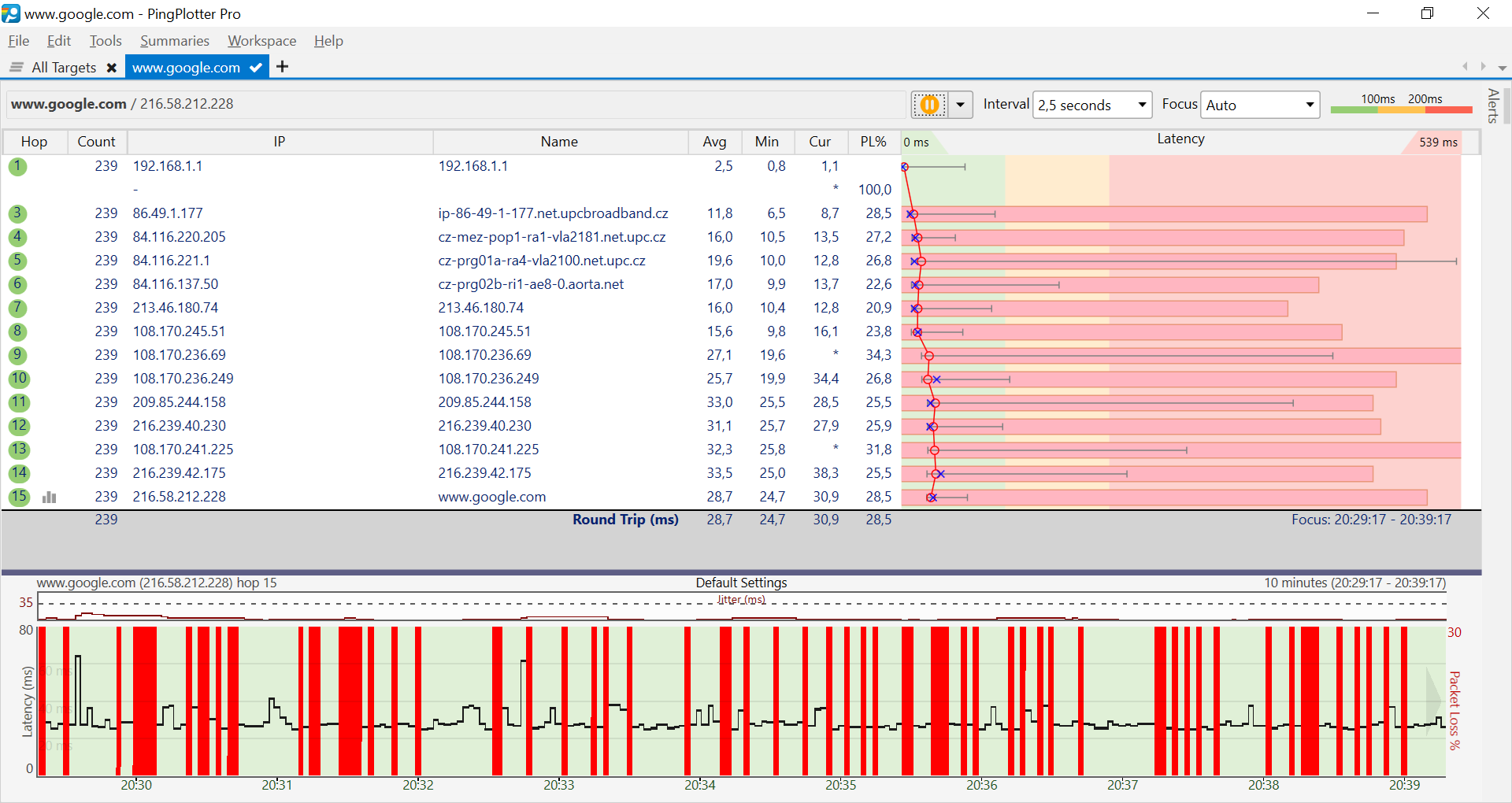Select hop 9 green circle icon

pyautogui.click(x=18, y=355)
